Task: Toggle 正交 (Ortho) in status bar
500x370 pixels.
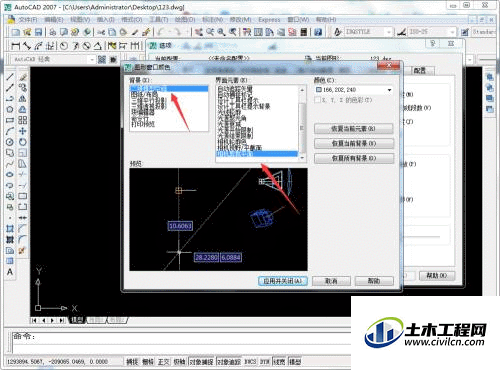Action: [x=163, y=361]
